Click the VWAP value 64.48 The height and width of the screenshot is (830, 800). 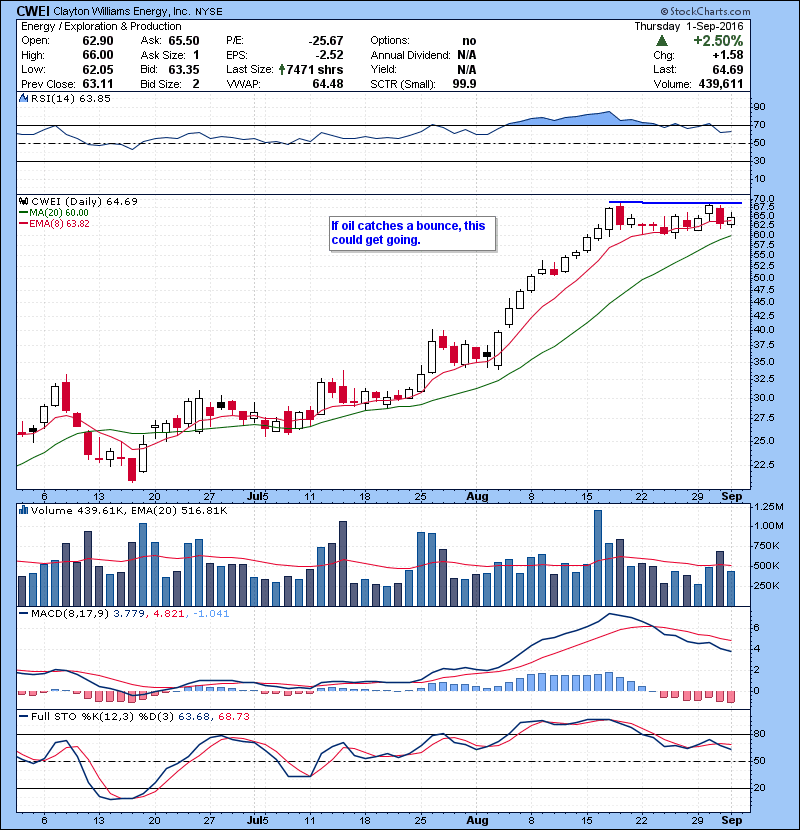(328, 84)
